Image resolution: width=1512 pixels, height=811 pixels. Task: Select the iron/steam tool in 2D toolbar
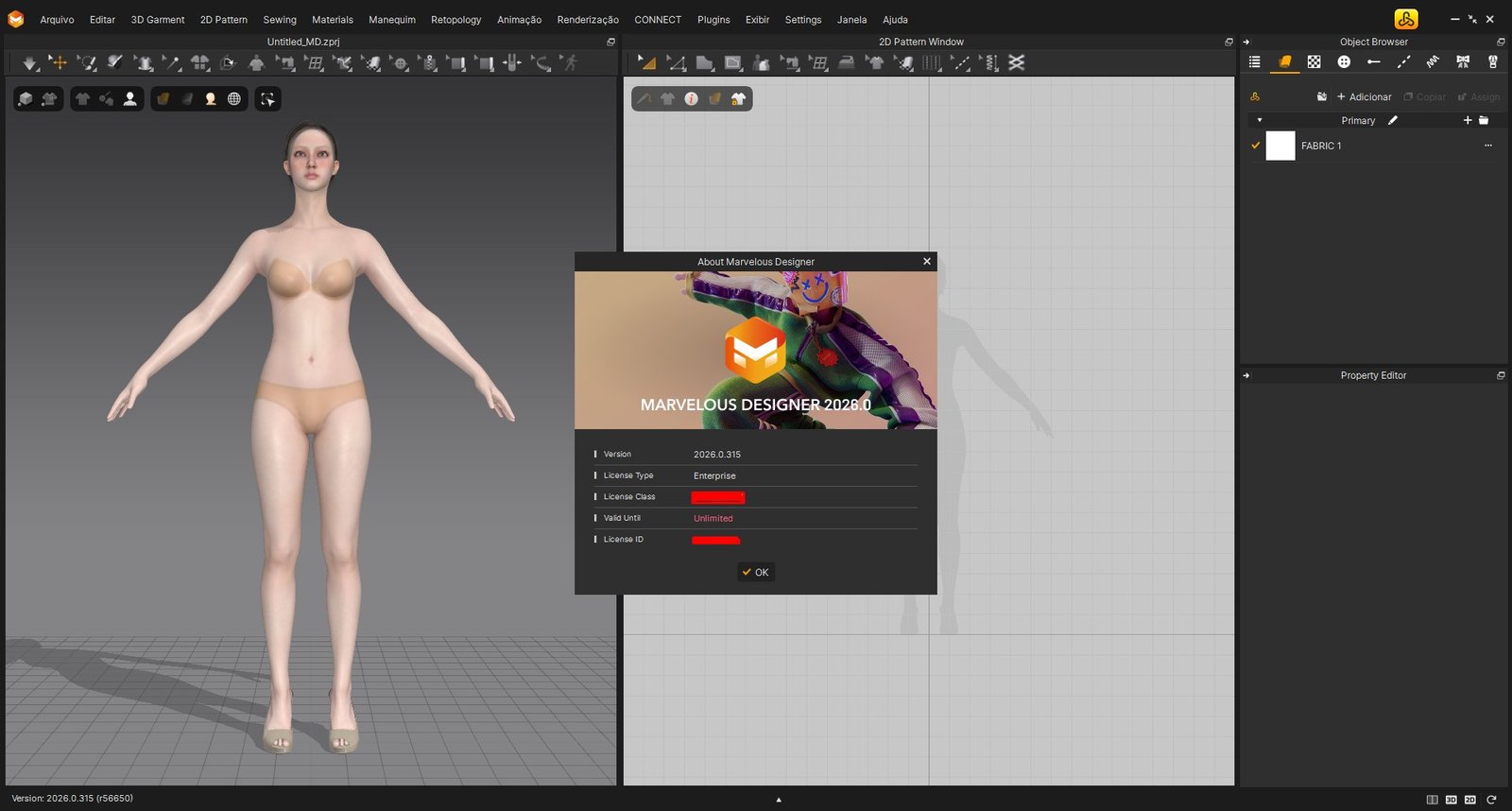[847, 62]
